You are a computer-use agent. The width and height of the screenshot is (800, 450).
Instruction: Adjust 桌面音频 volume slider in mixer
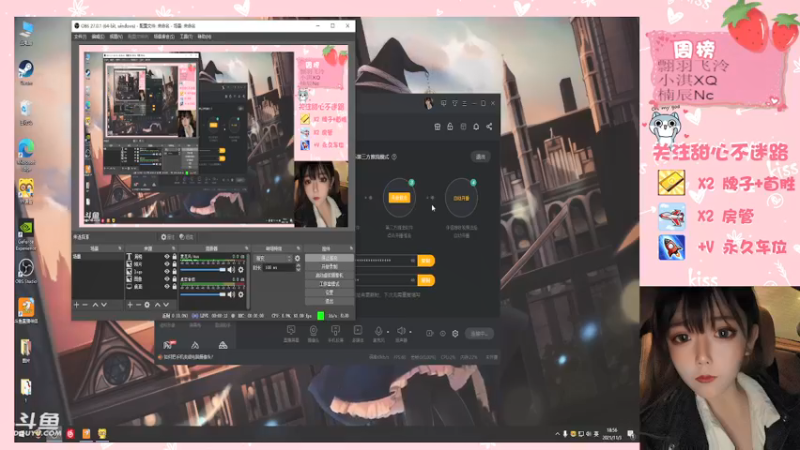(203, 294)
